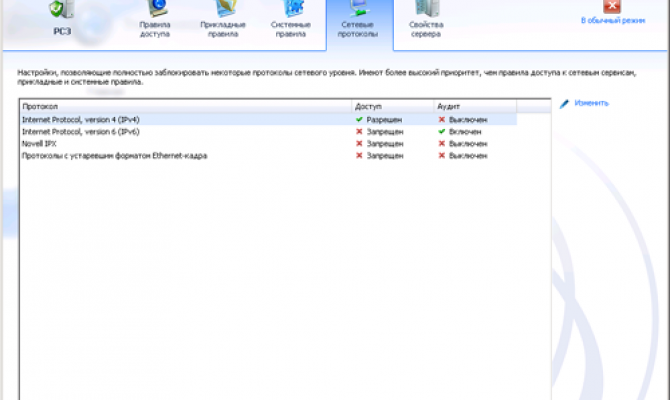Click the pencil icon next to Изменить

pyautogui.click(x=564, y=103)
